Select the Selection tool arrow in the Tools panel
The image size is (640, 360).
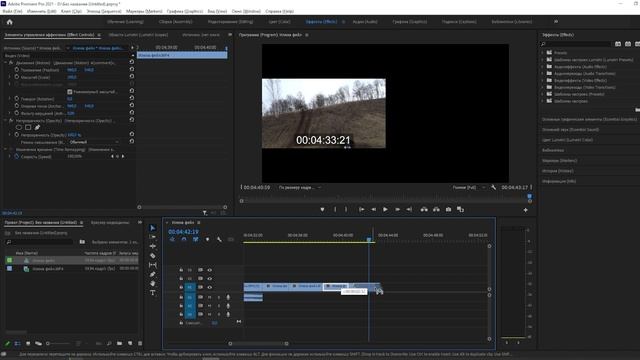click(x=153, y=228)
